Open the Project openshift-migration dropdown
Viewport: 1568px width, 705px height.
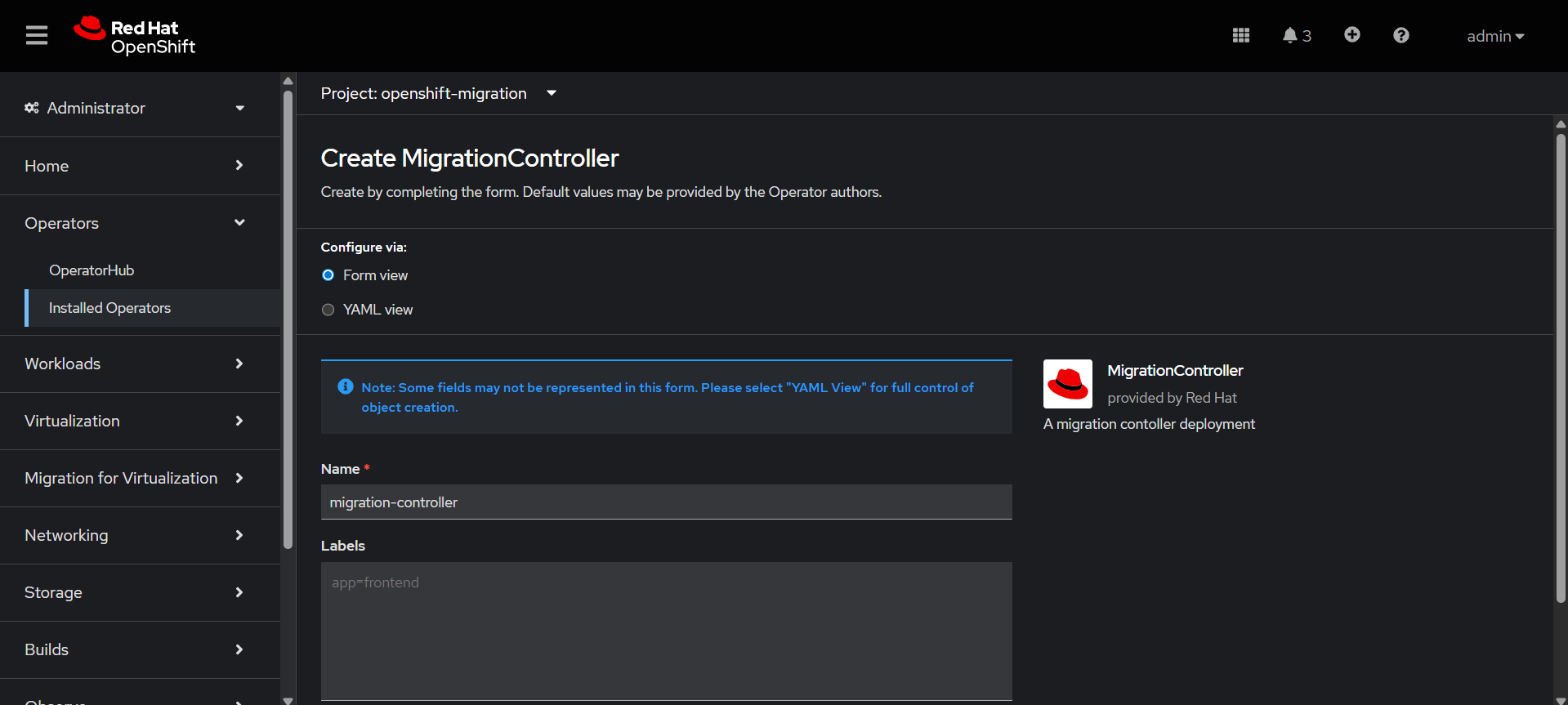pos(439,93)
